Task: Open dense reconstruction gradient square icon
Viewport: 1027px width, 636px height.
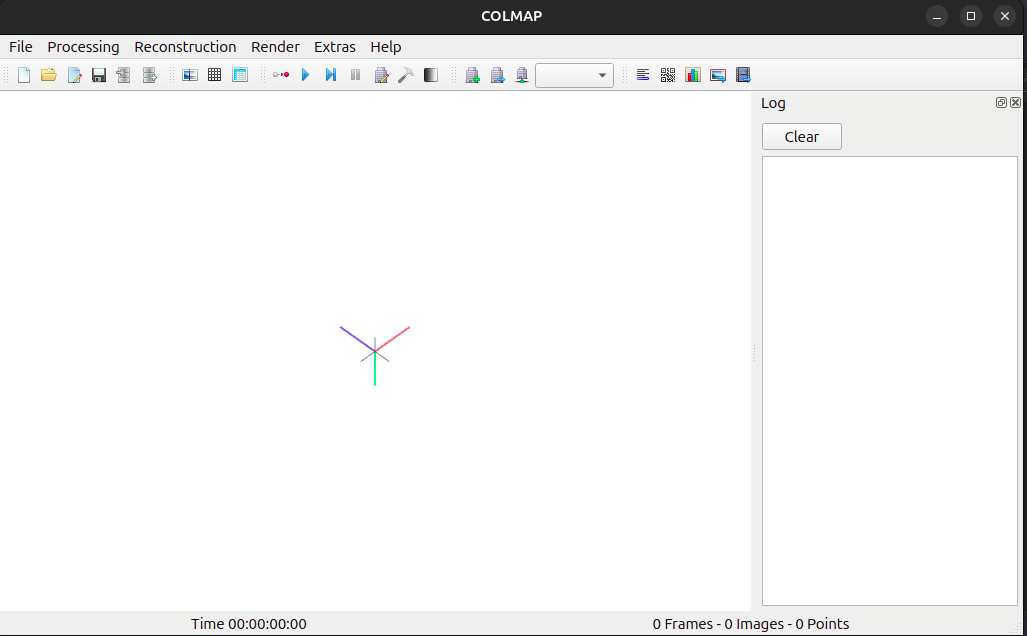Action: point(430,75)
